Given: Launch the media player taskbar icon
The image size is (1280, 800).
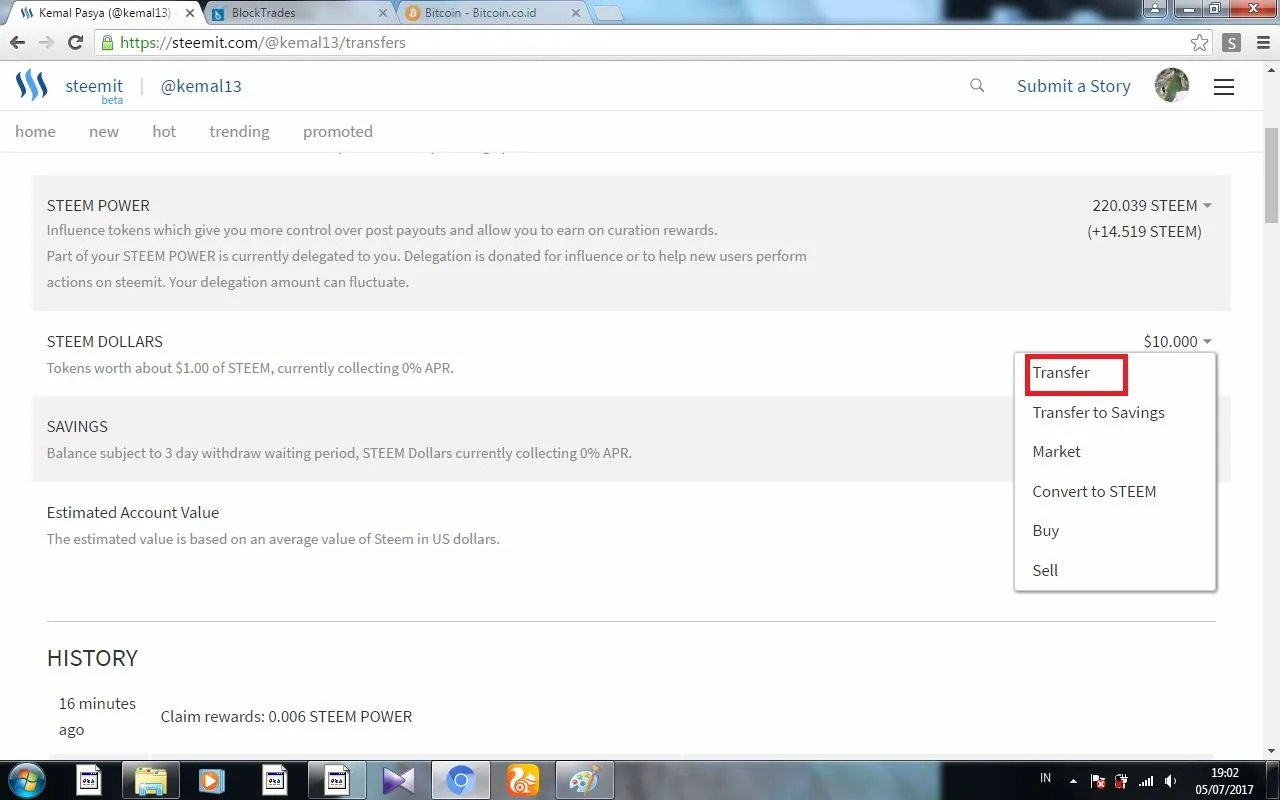Looking at the screenshot, I should coord(211,780).
